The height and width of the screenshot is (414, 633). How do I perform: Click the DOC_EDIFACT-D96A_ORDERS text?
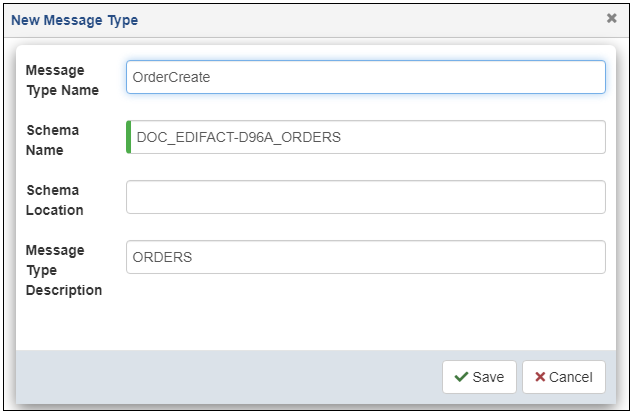click(x=239, y=137)
